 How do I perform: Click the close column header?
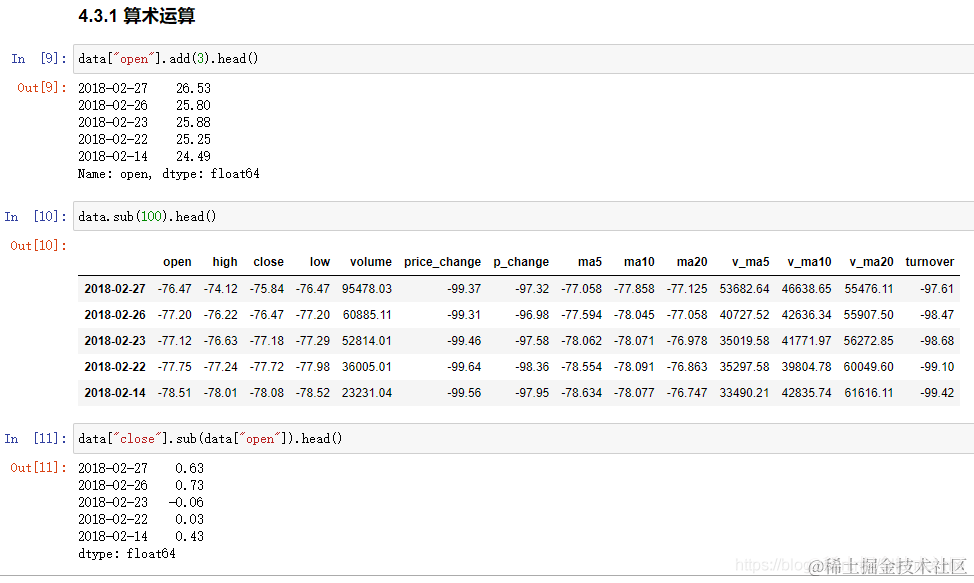point(268,262)
